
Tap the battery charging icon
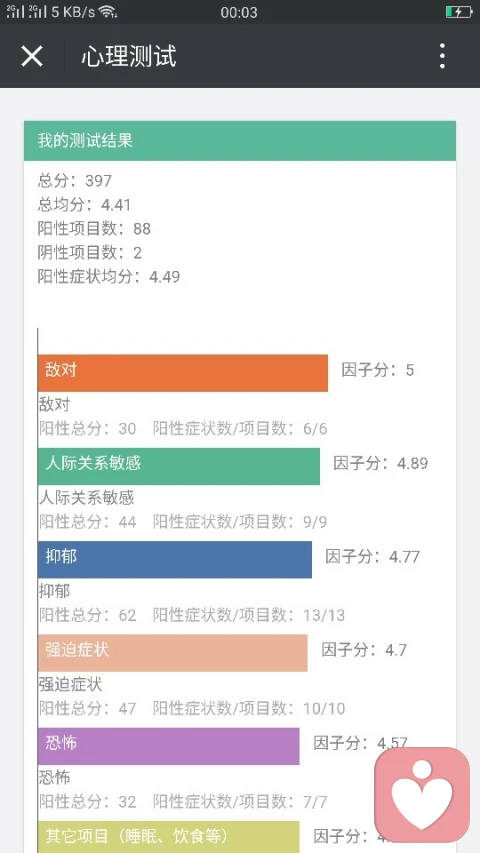click(458, 12)
